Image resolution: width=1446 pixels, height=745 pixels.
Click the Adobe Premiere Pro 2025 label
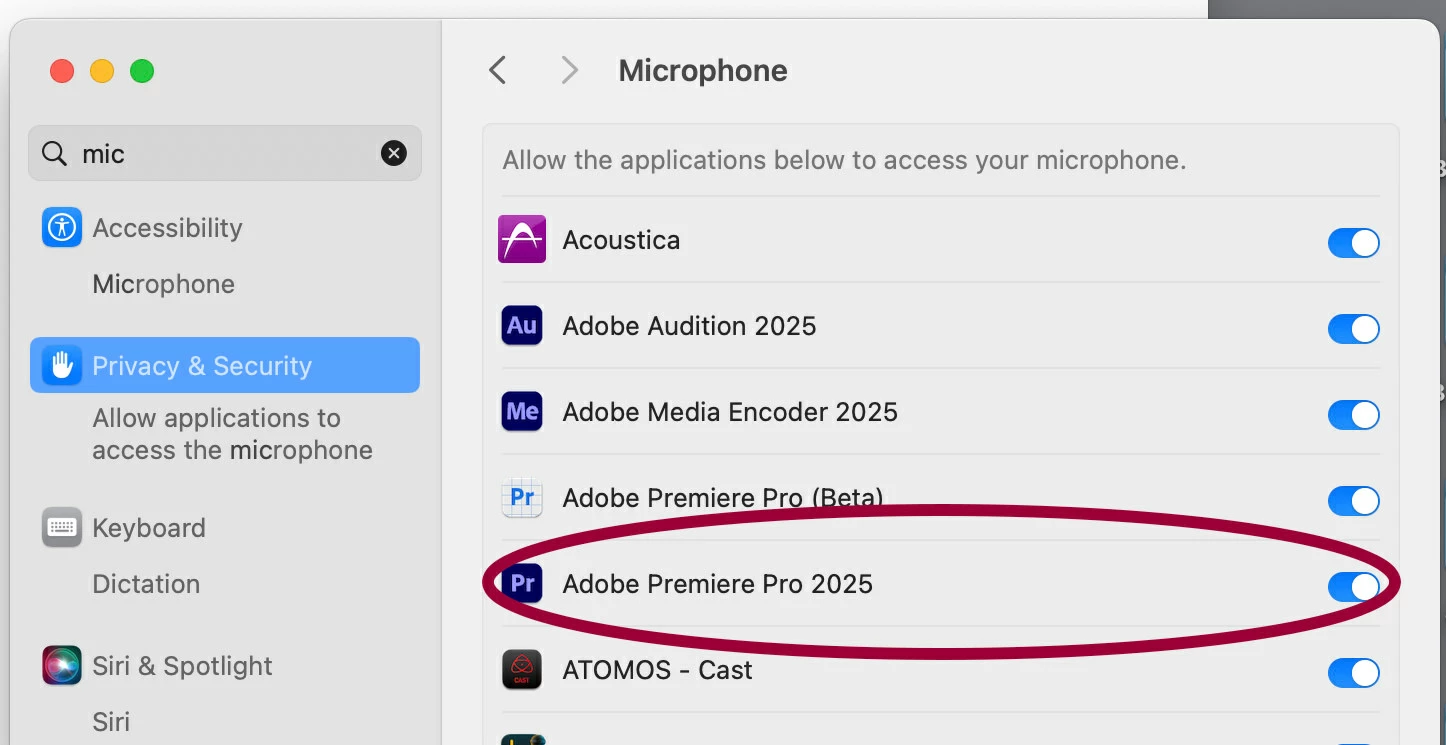pyautogui.click(x=717, y=584)
